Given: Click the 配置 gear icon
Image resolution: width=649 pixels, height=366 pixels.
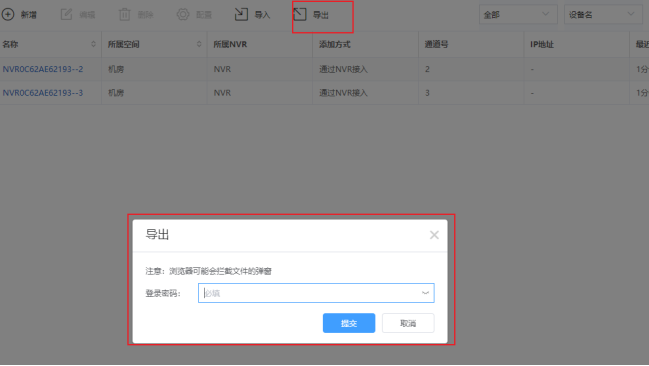Looking at the screenshot, I should (x=183, y=14).
